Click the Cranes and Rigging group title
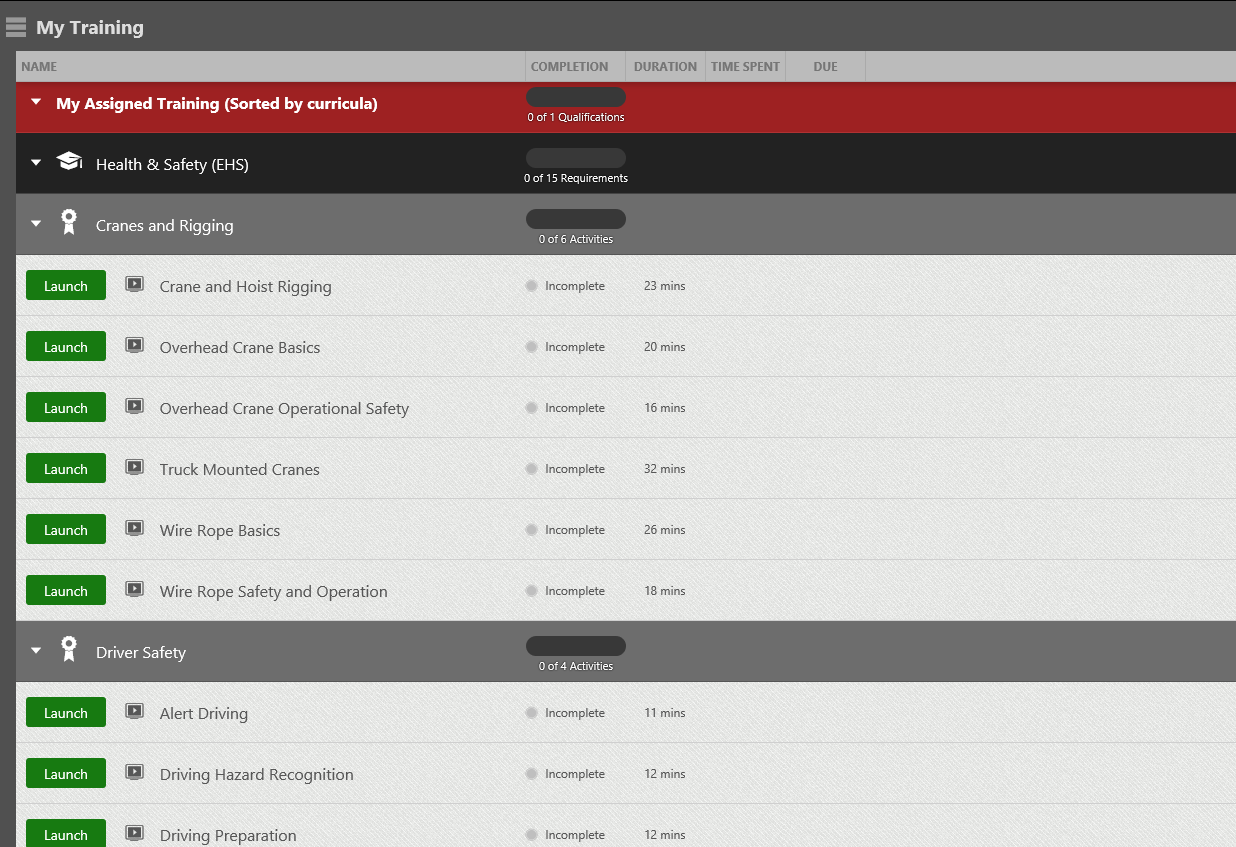The height and width of the screenshot is (847, 1236). pyautogui.click(x=164, y=226)
